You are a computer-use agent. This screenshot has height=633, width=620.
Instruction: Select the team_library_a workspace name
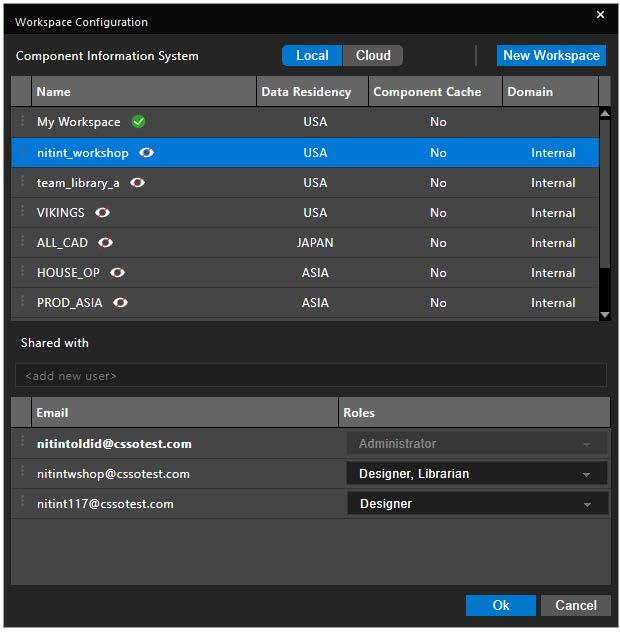(78, 183)
